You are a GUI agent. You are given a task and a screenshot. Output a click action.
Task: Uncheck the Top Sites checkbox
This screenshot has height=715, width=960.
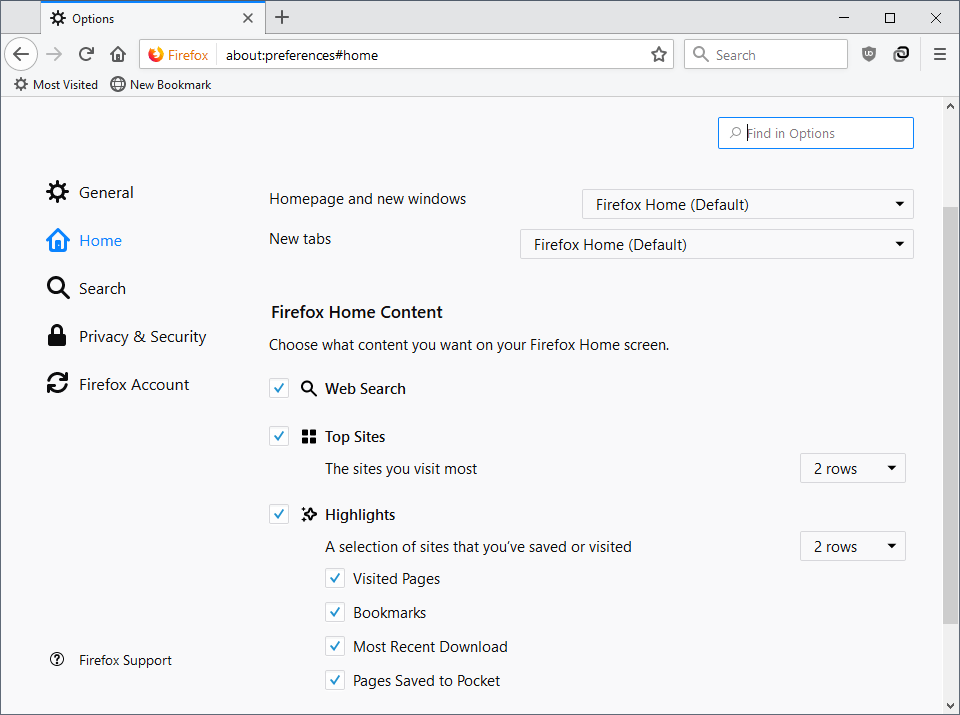tap(279, 436)
